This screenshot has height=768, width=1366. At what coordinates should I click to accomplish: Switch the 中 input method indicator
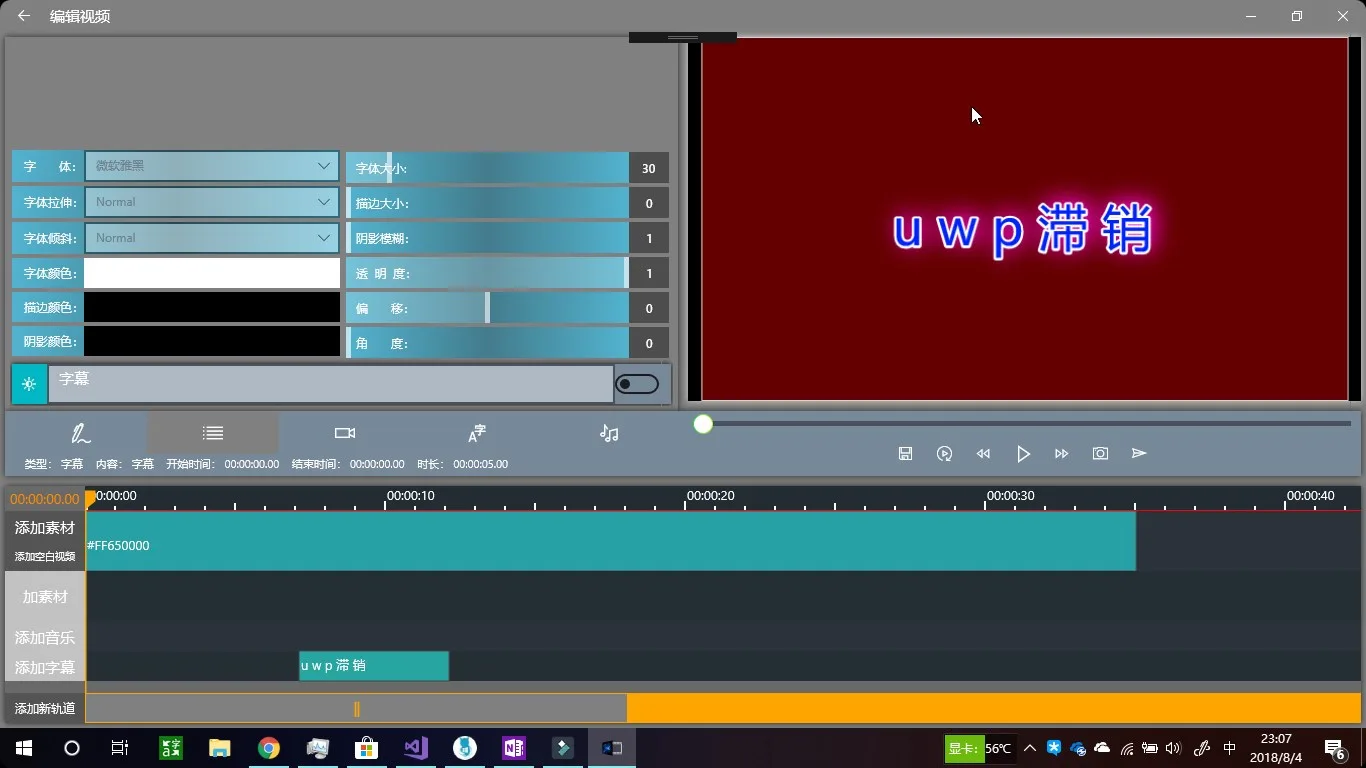(1230, 748)
